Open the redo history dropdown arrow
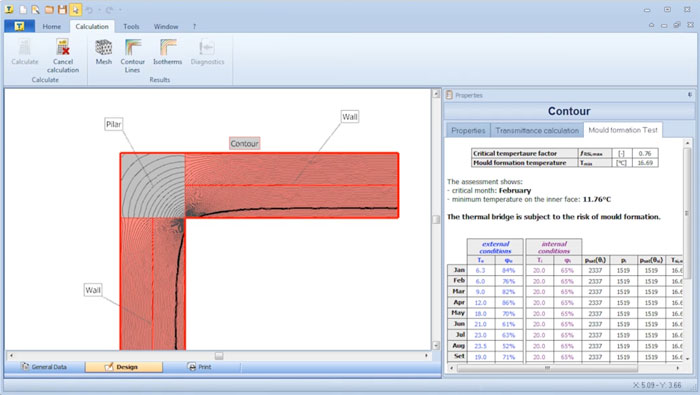The height and width of the screenshot is (395, 700). point(120,10)
